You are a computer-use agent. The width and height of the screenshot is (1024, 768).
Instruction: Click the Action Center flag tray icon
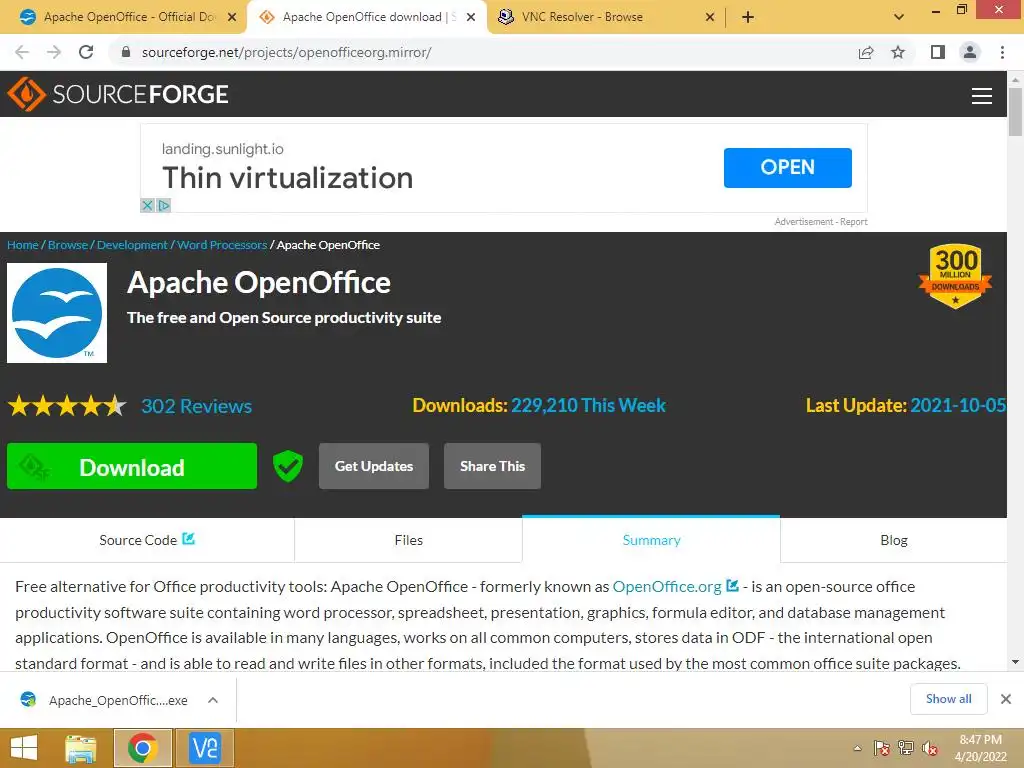pos(882,748)
